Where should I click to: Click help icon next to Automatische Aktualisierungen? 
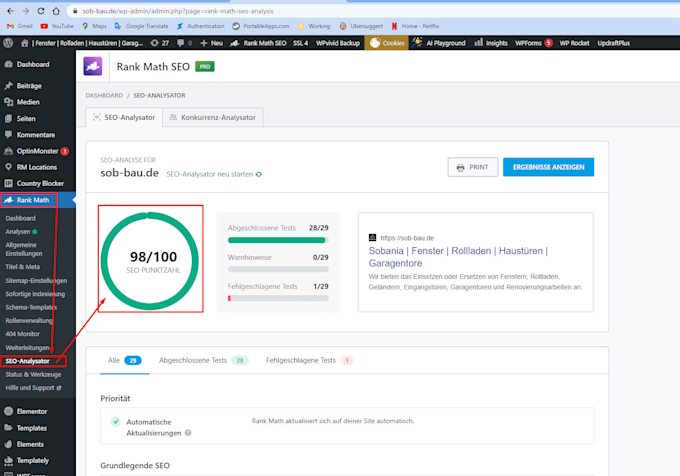(188, 433)
